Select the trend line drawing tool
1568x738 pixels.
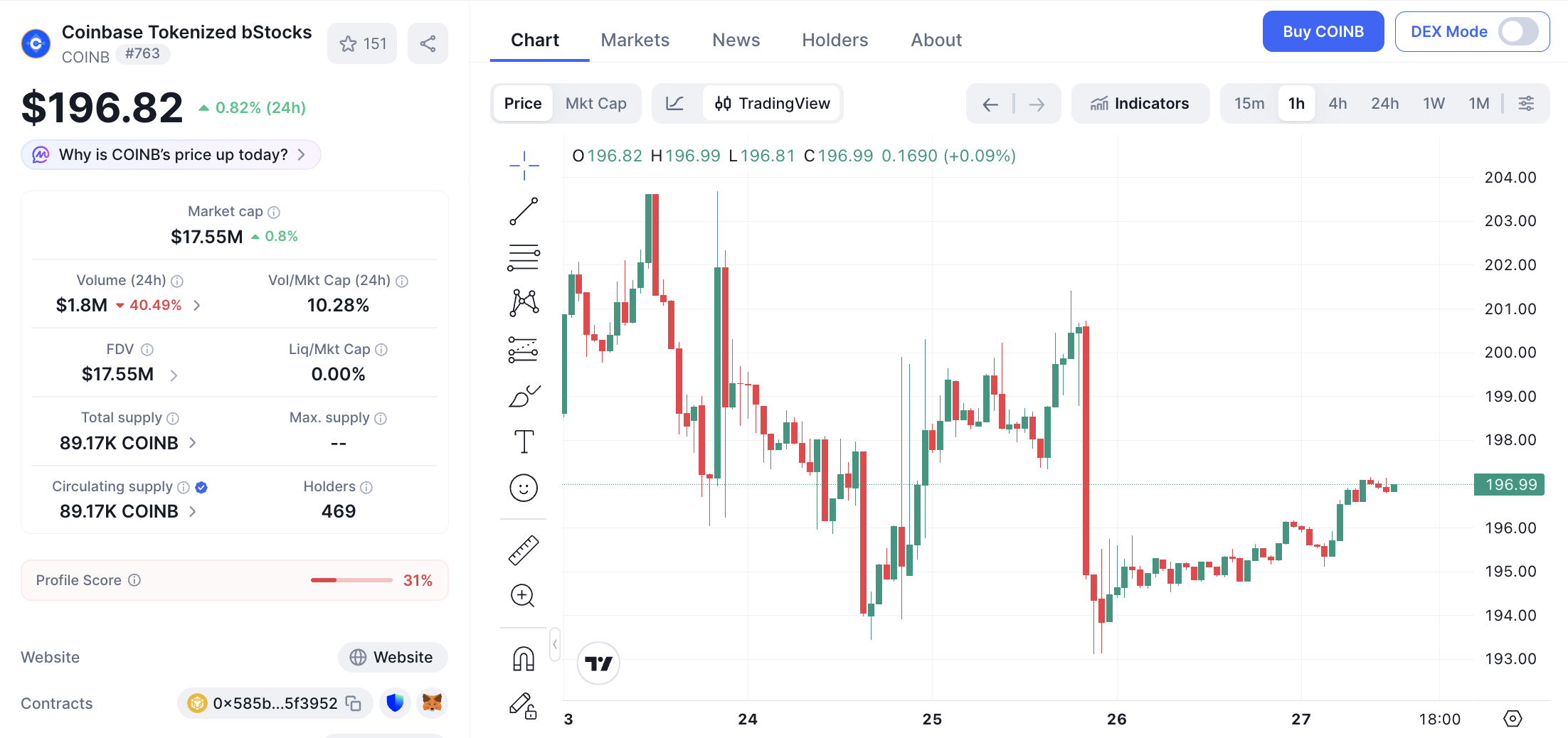[524, 211]
